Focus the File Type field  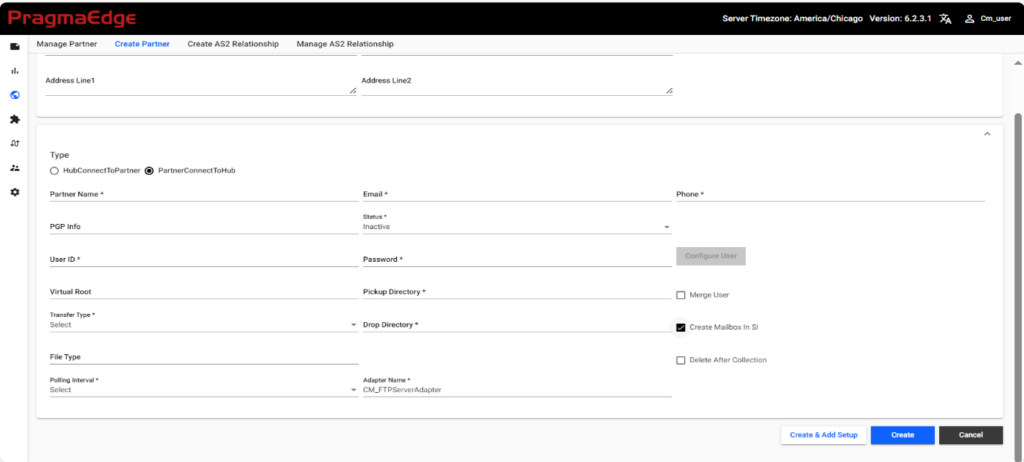(x=204, y=357)
